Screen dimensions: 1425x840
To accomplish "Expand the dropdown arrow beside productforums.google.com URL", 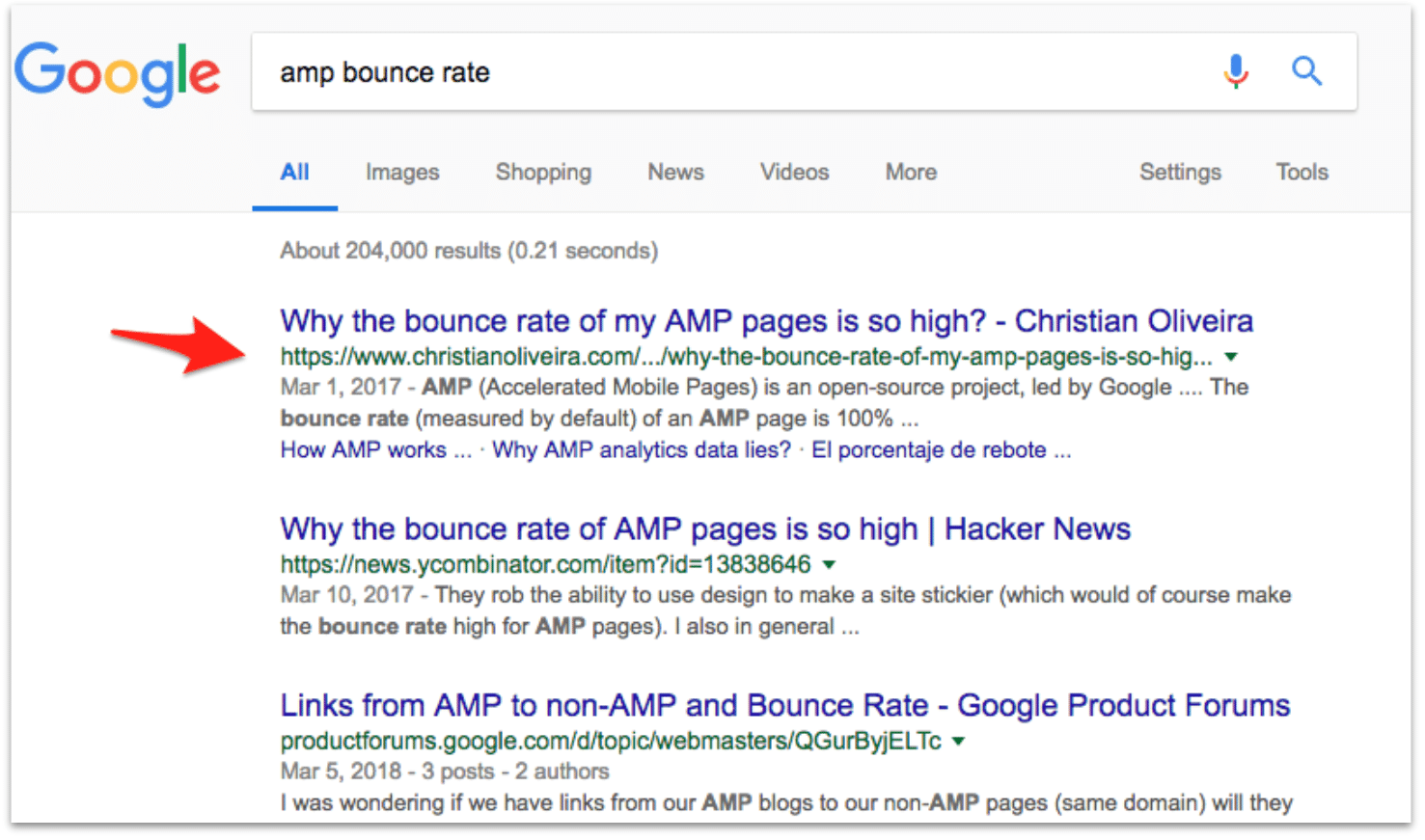I will [x=958, y=742].
